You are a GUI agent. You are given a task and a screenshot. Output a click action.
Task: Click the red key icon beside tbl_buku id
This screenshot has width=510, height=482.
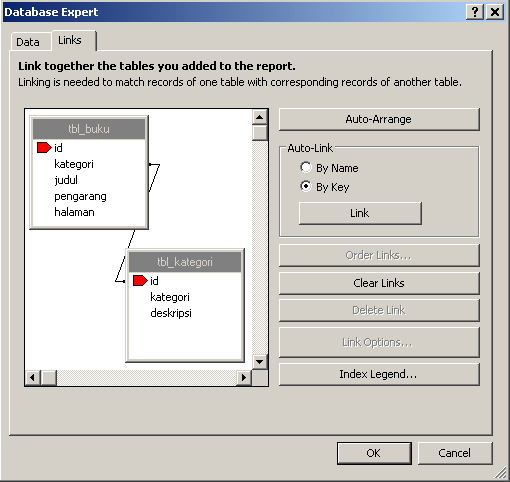44,148
